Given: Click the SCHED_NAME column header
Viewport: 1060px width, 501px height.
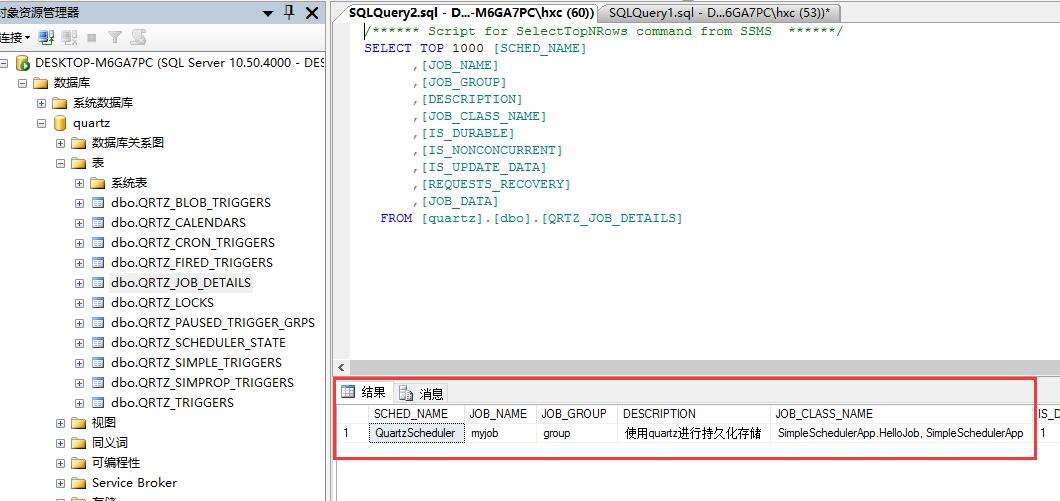Looking at the screenshot, I should (416, 413).
